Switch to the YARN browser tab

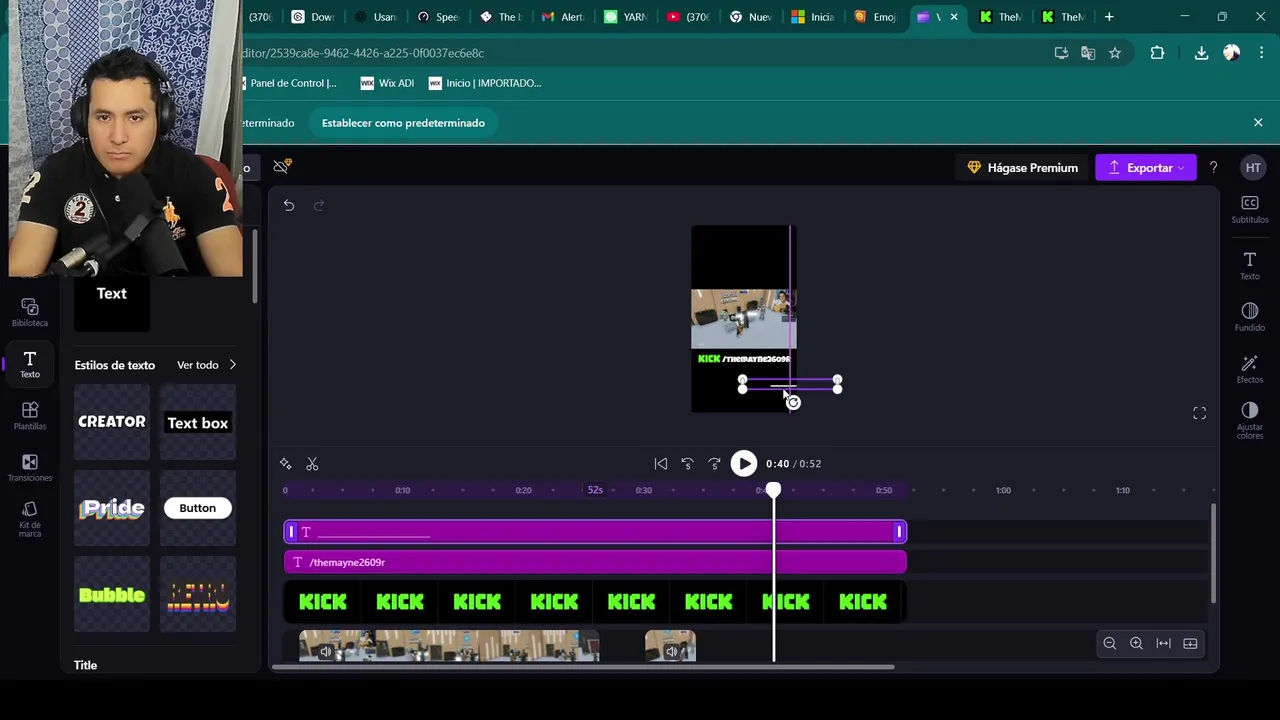point(625,17)
